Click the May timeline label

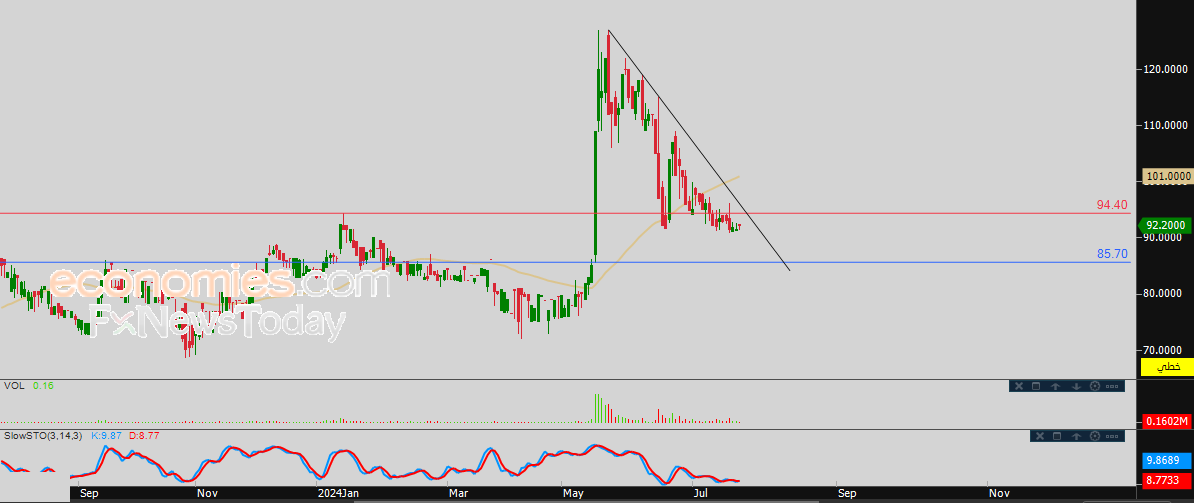coord(573,494)
